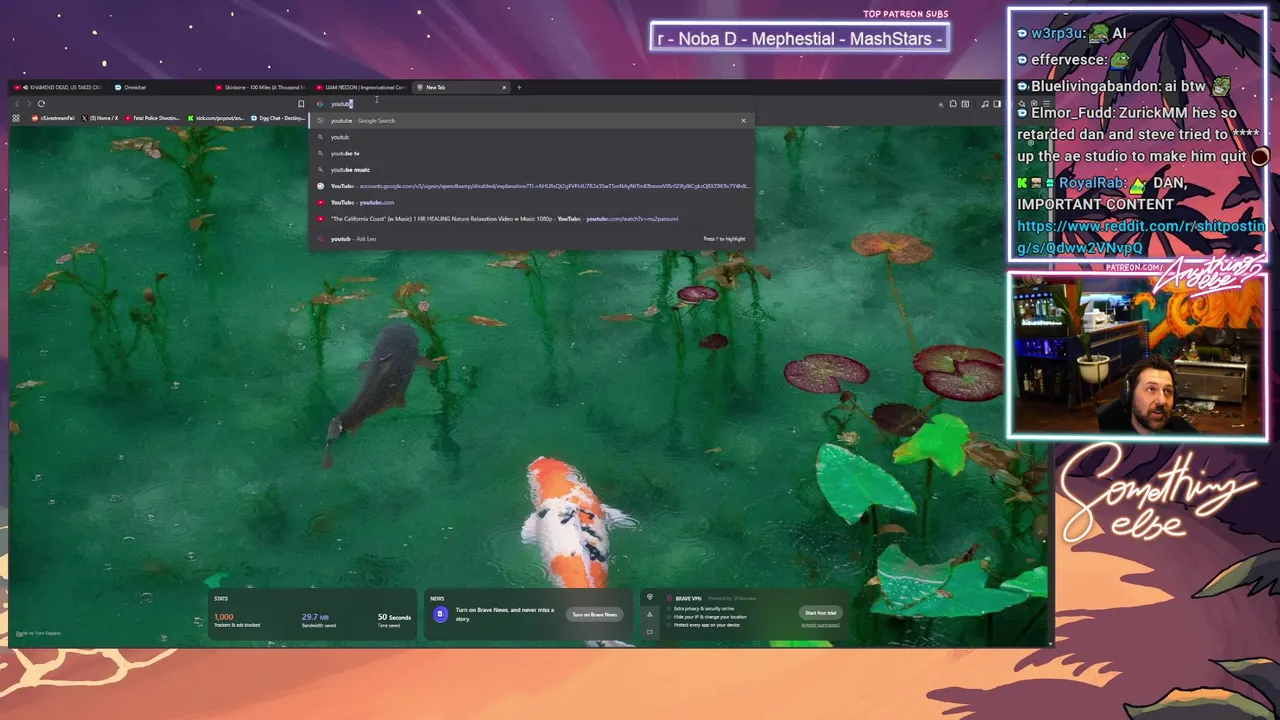Open The California Coast video suggestion

tap(530, 219)
